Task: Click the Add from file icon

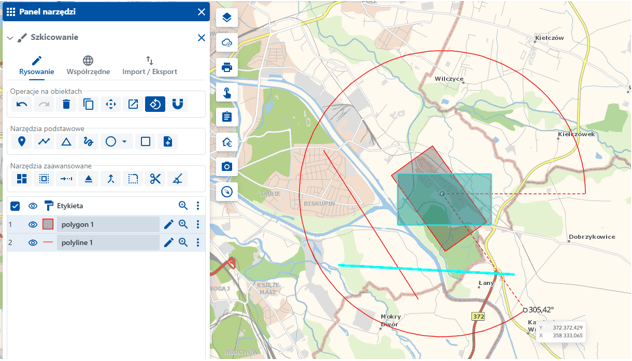Action: tap(168, 141)
